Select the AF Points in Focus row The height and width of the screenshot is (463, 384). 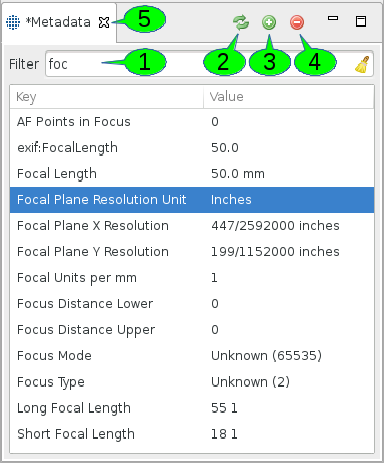pos(192,122)
